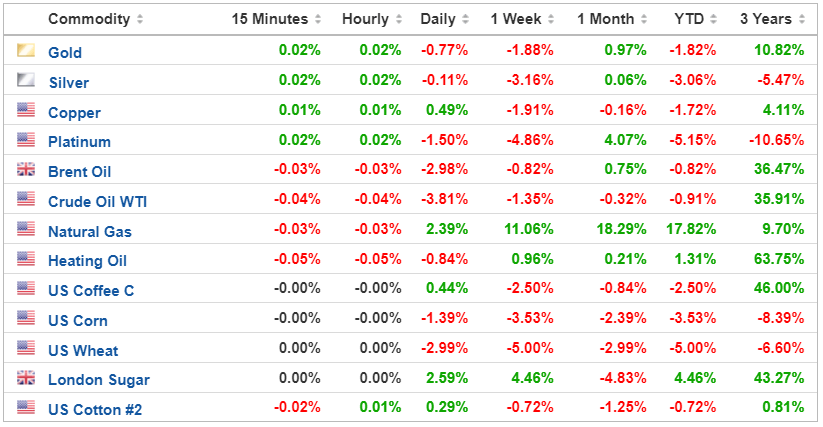Click the US flag beside US Wheat
Viewport: 823px width, 427px height.
pos(26,350)
